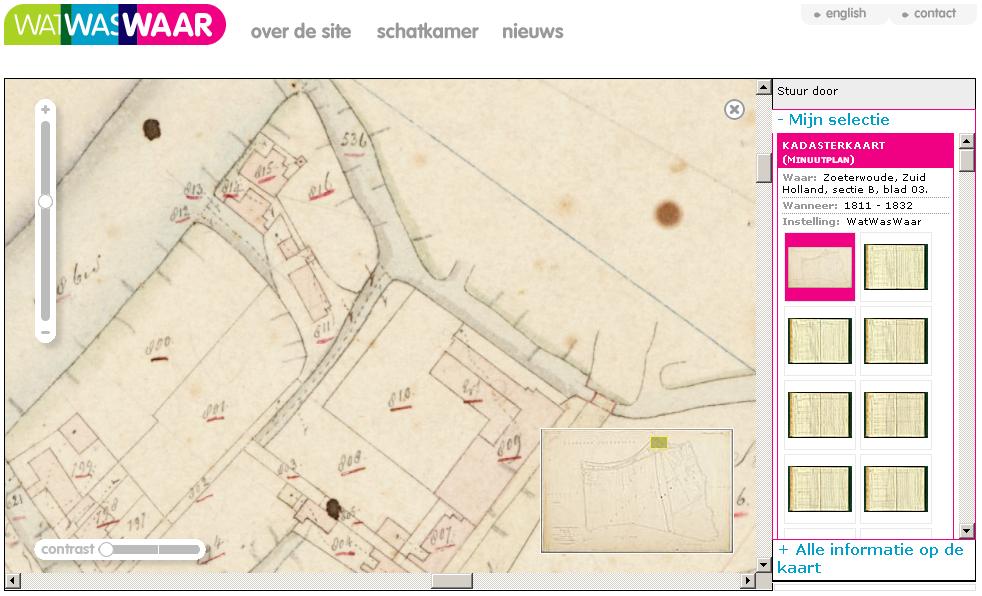Zoom out with the minus icon
This screenshot has height=596, width=982.
(45, 332)
